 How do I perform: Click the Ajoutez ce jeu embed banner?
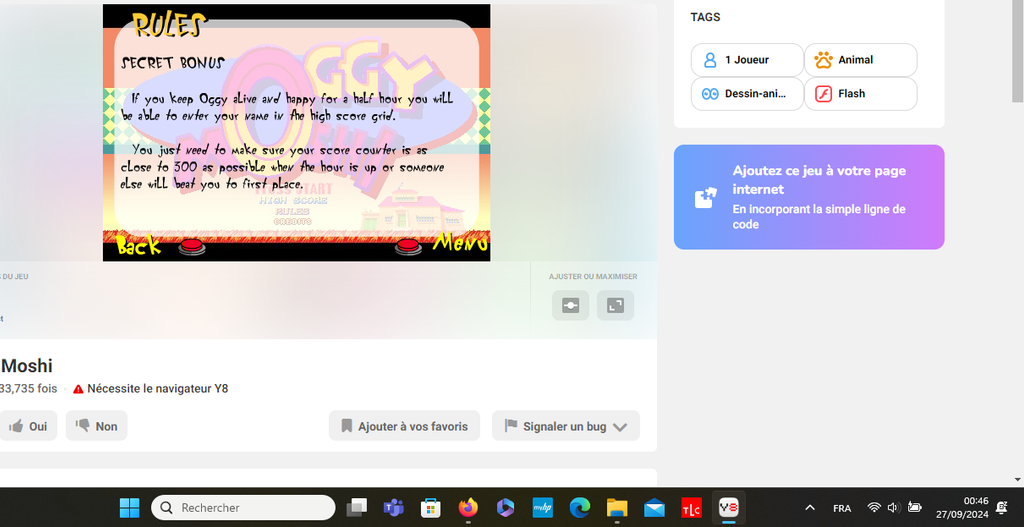click(808, 197)
